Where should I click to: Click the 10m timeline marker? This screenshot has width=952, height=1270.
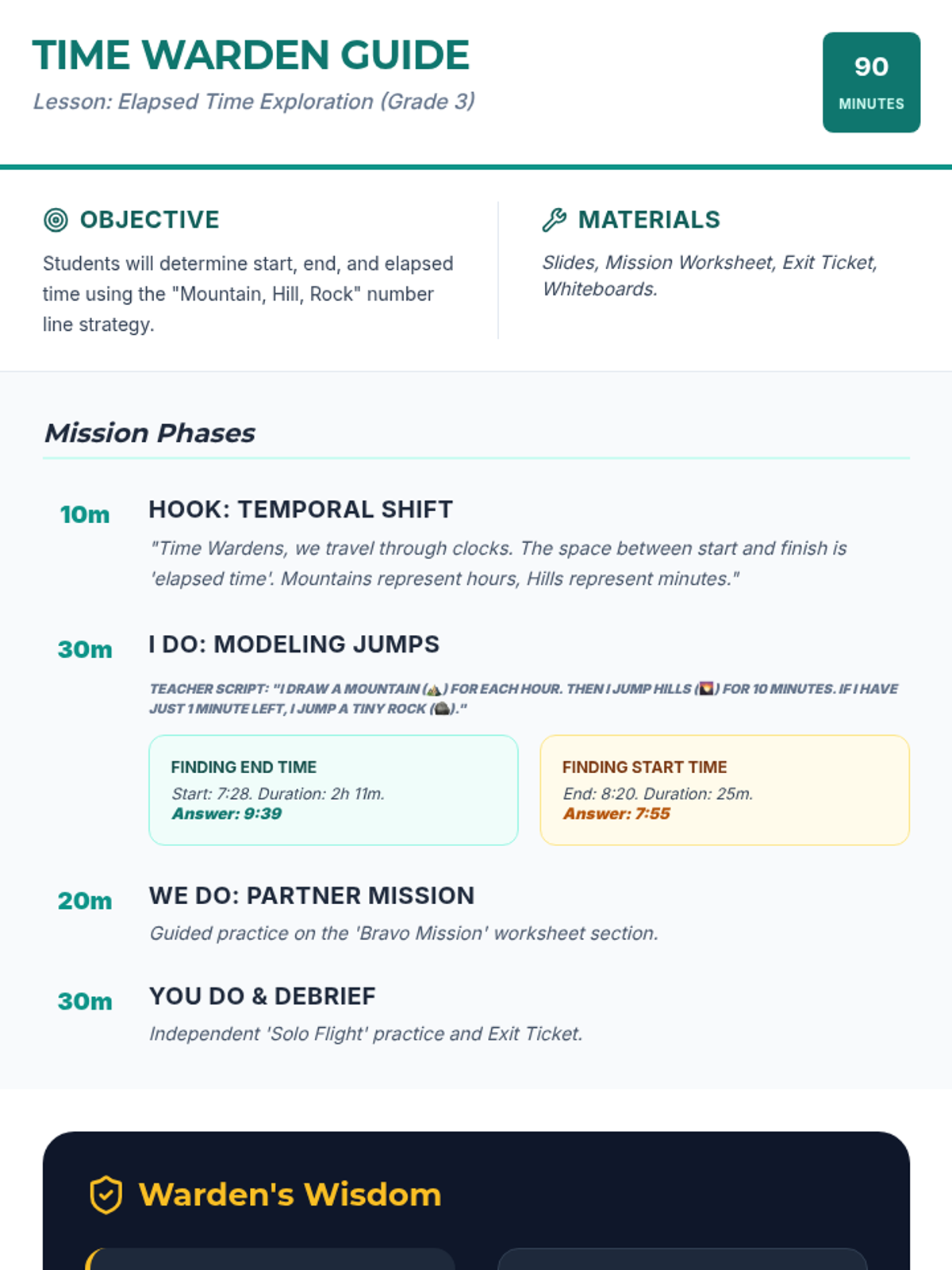85,514
